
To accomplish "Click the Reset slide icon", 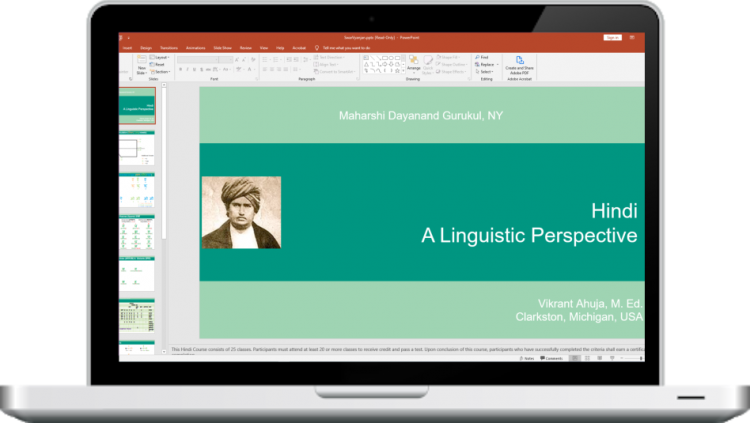I will pos(160,64).
